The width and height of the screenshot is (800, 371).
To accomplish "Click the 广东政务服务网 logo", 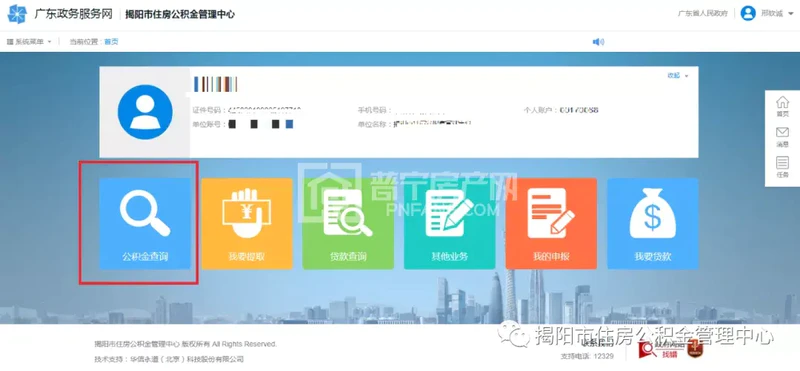I will (60, 14).
